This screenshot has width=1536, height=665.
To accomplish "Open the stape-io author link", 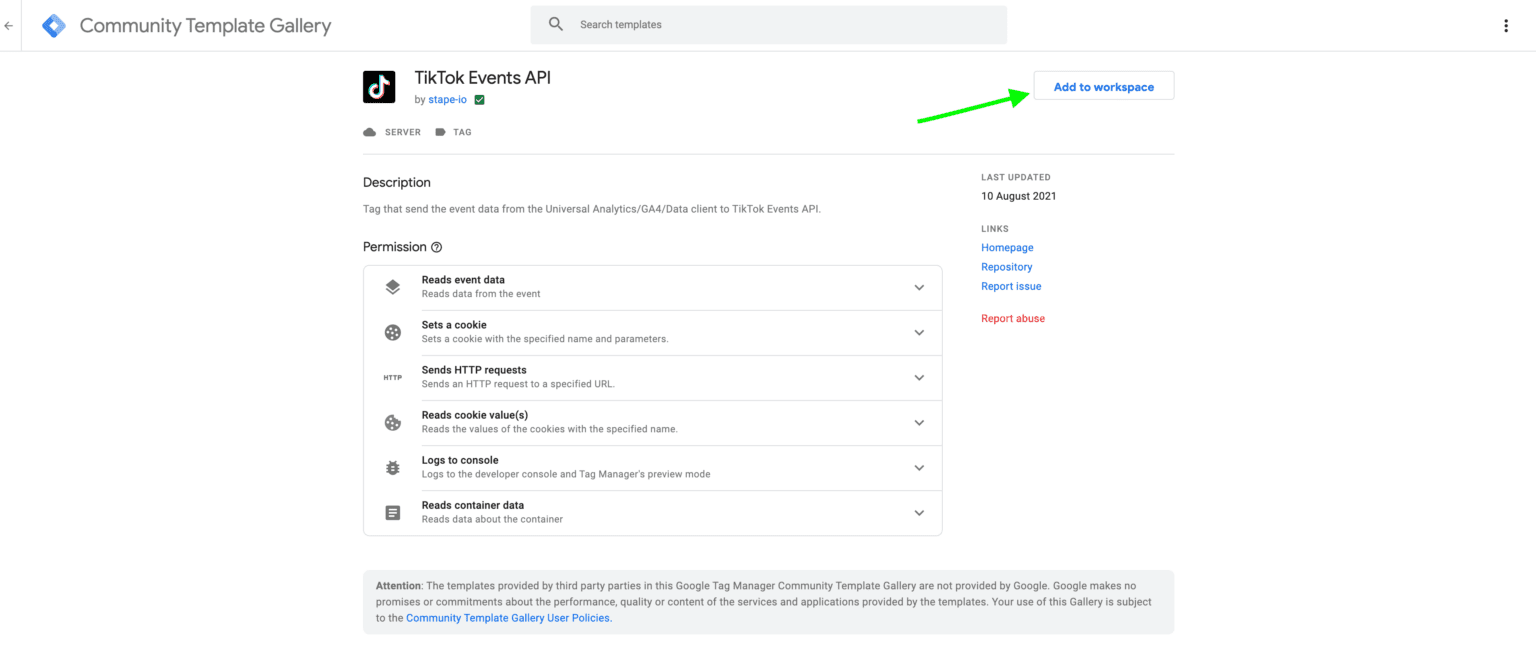I will click(x=447, y=100).
